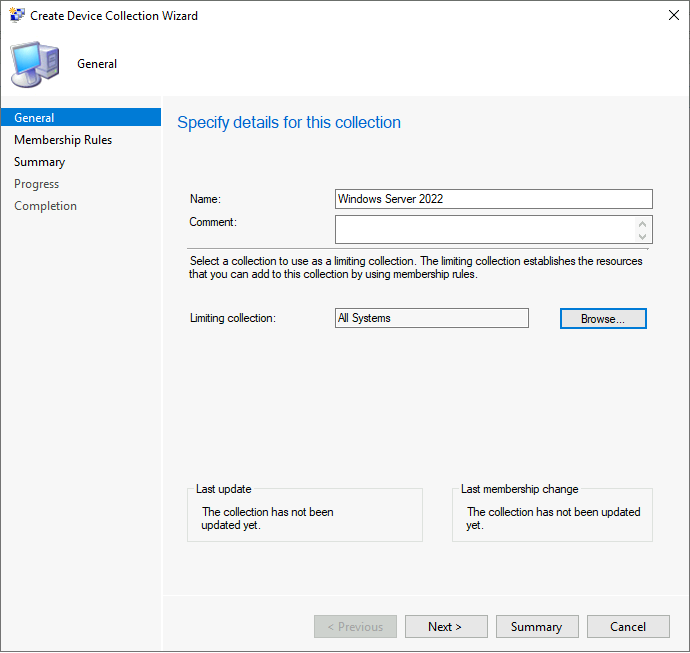
Task: Click the Limiting collection field showing All Systems
Action: tap(432, 318)
